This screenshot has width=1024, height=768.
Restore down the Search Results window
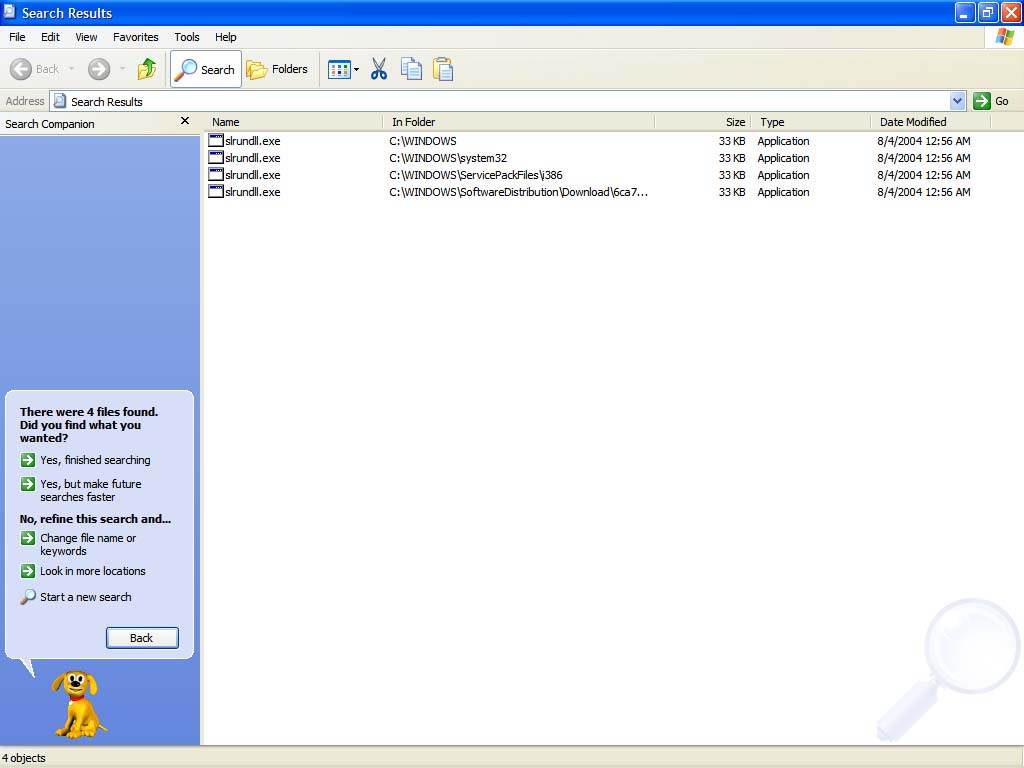[x=987, y=12]
